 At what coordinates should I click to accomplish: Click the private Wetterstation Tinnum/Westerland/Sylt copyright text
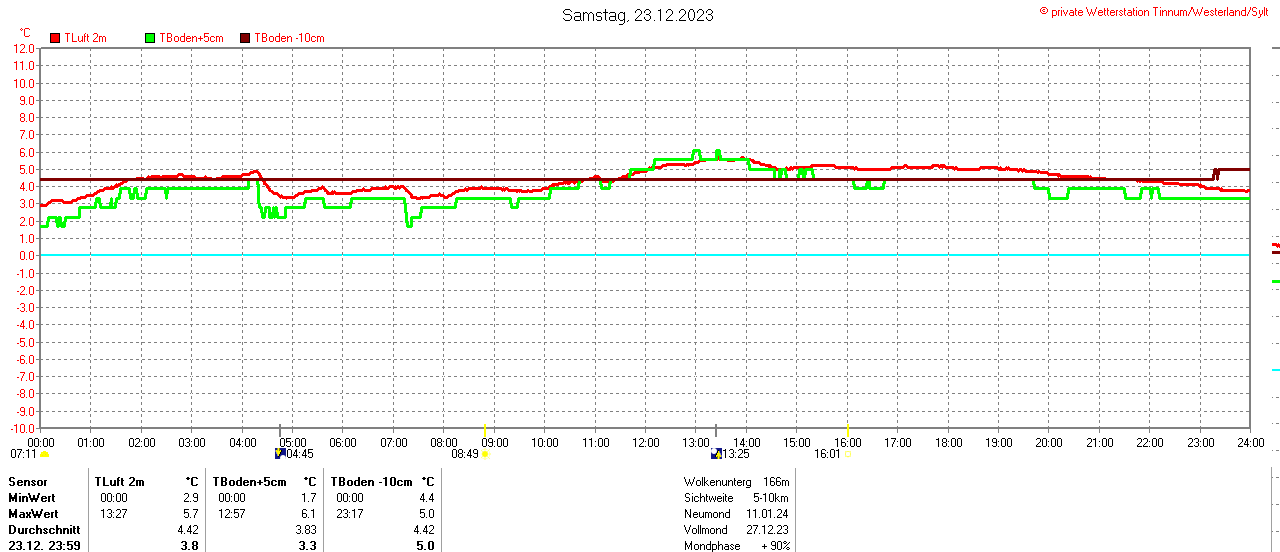point(1158,11)
